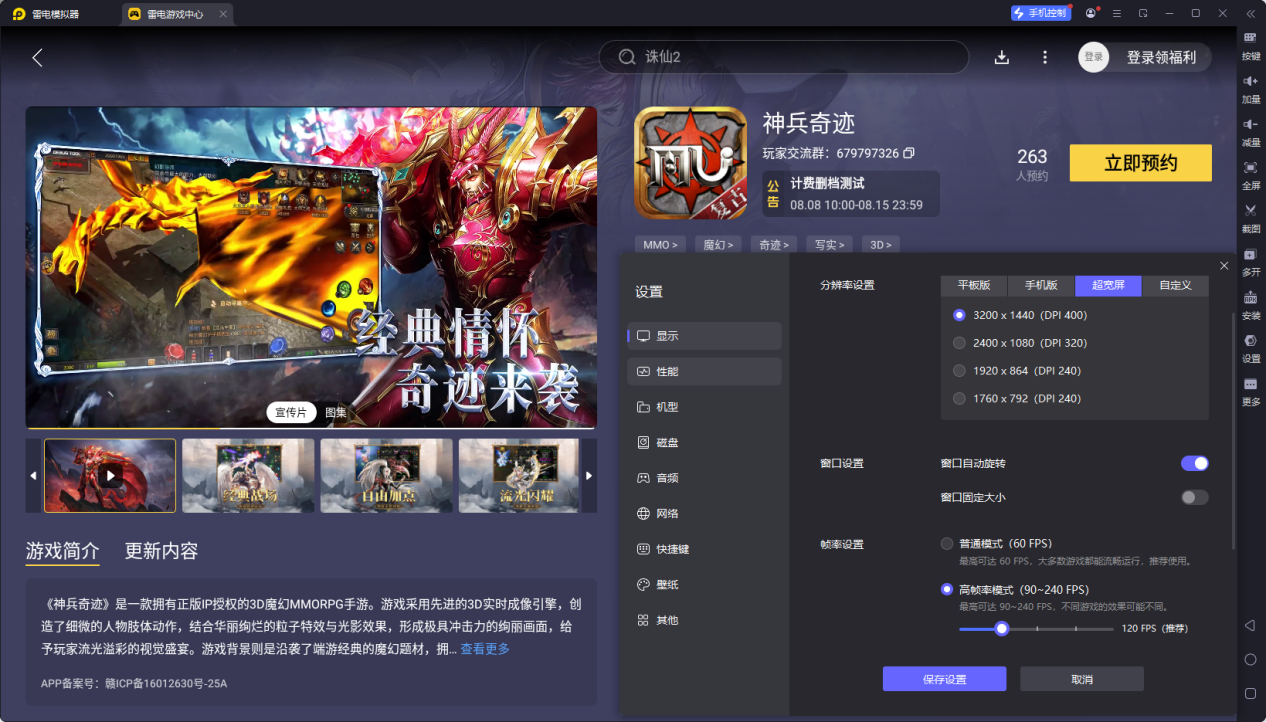Click the 取消 button

(x=1082, y=679)
